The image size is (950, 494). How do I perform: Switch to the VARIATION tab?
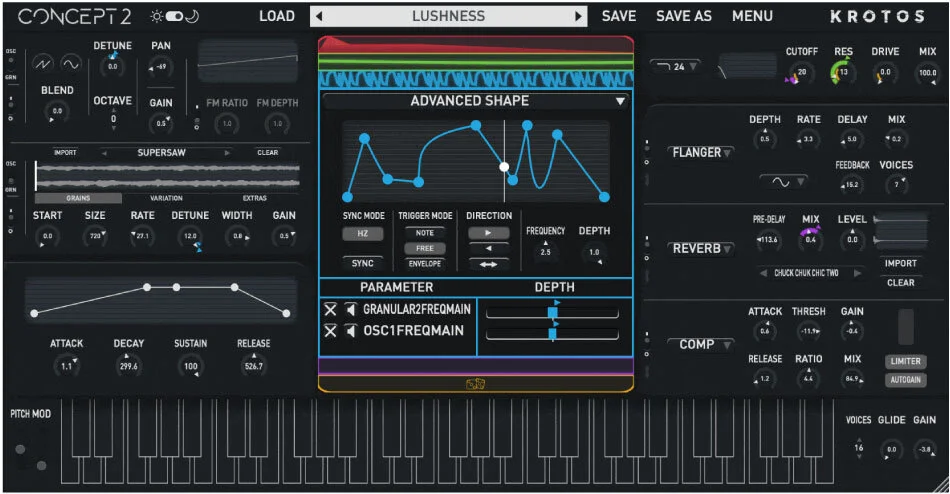point(166,198)
